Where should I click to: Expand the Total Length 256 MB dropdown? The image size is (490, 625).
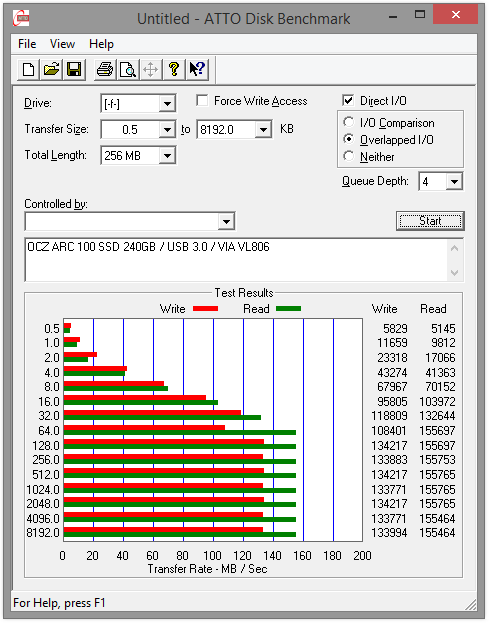coord(167,155)
